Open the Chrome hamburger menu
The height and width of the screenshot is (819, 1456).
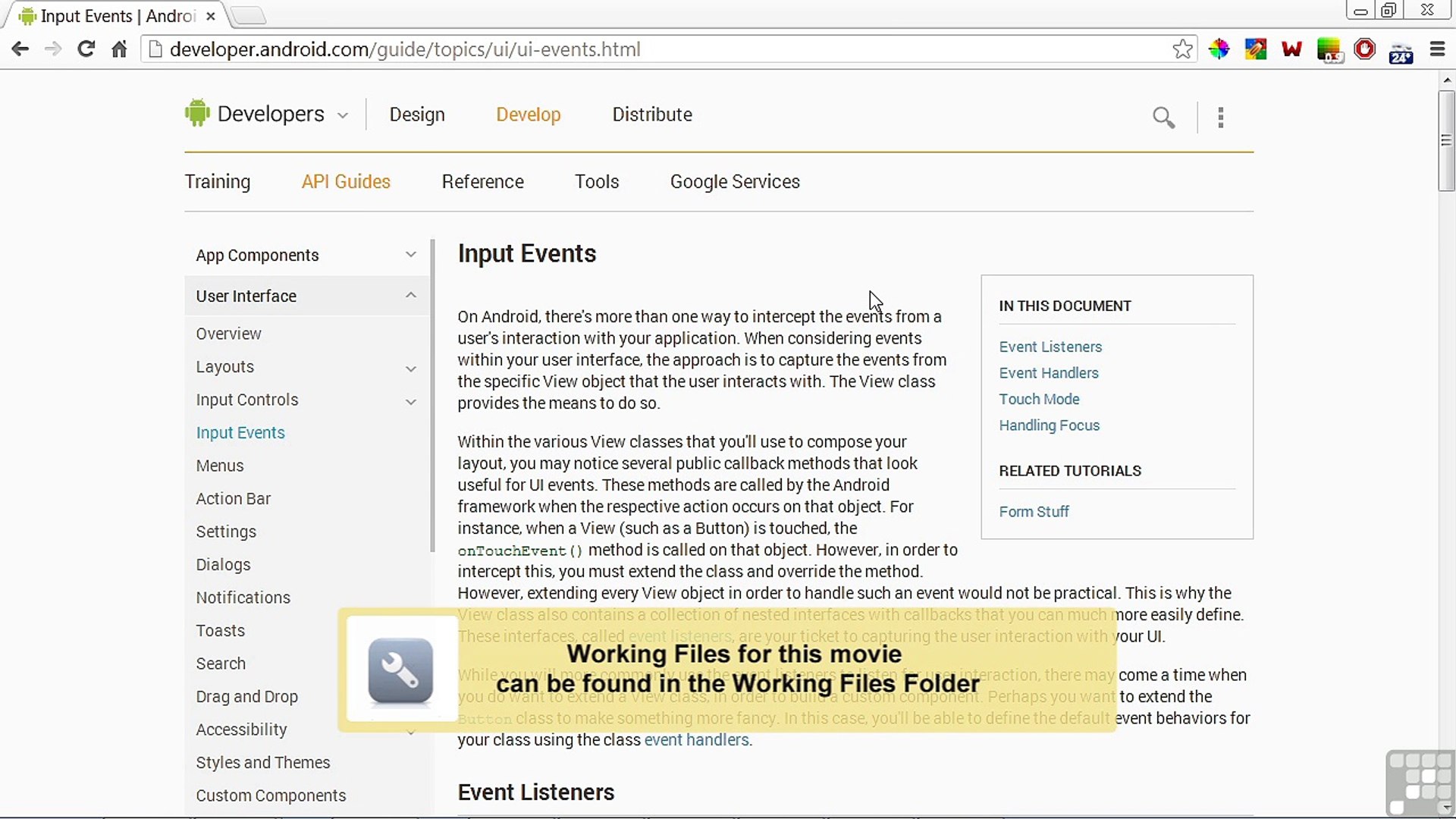[x=1437, y=49]
